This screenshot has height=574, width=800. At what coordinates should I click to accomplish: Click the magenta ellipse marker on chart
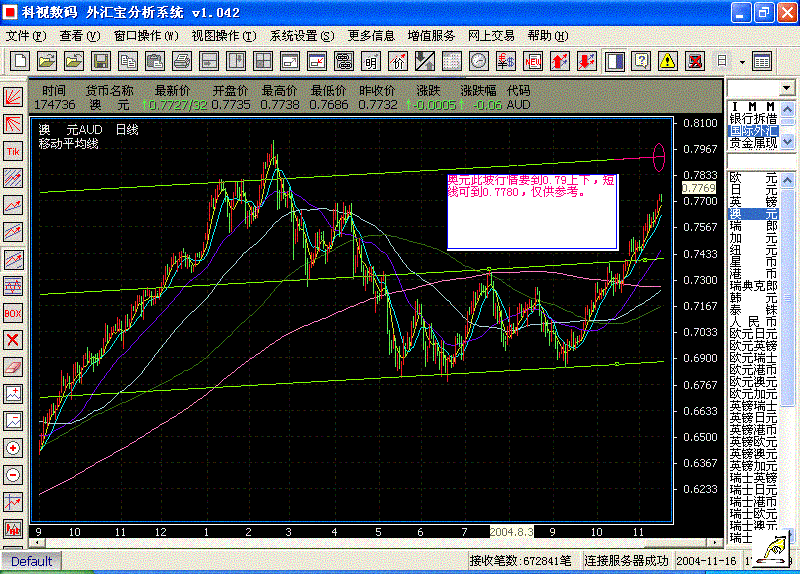point(659,157)
